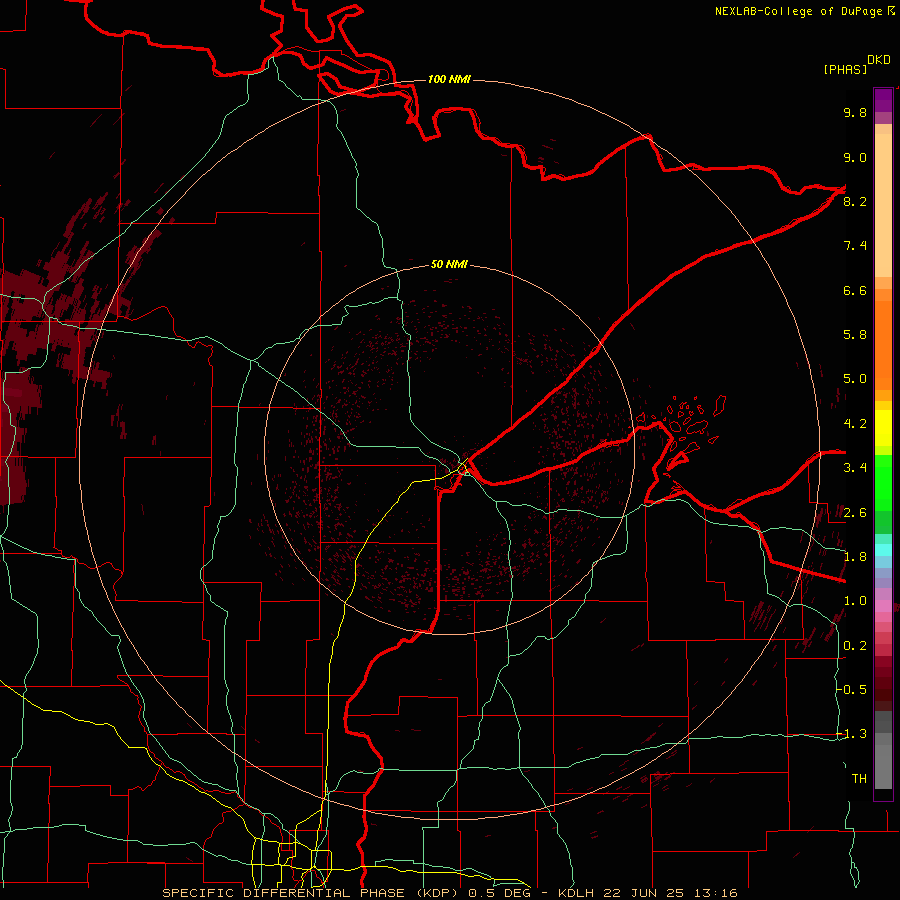The image size is (900, 900).
Task: Select the 8.2 legend value
Action: point(855,201)
